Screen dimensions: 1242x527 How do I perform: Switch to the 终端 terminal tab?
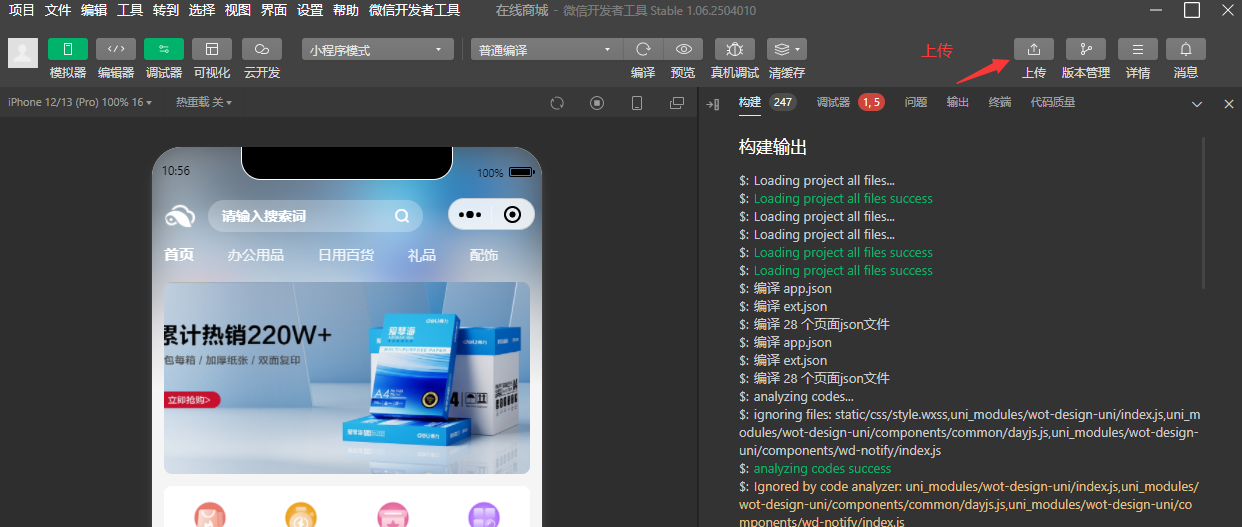click(1000, 102)
